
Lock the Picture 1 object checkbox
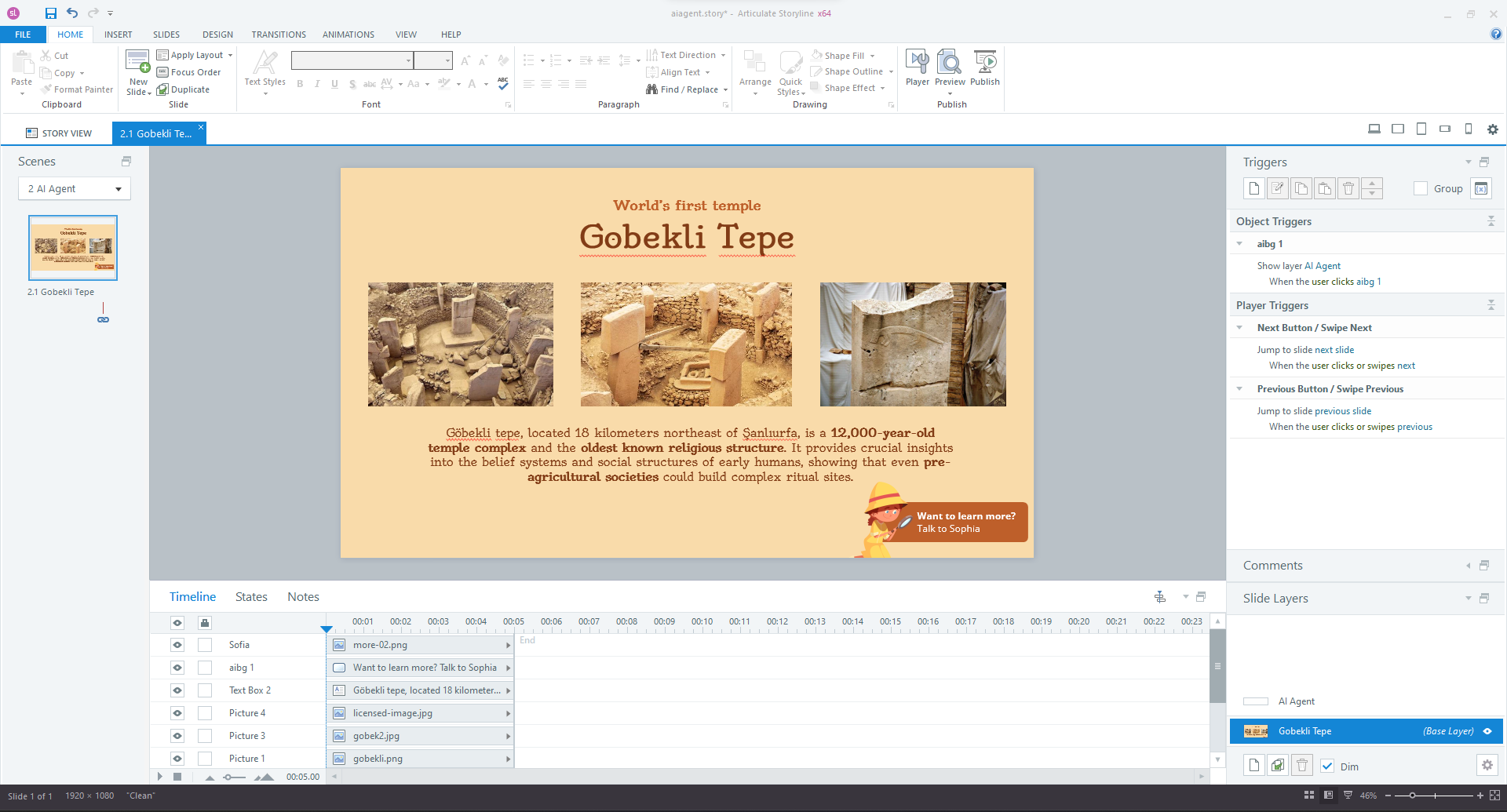205,759
